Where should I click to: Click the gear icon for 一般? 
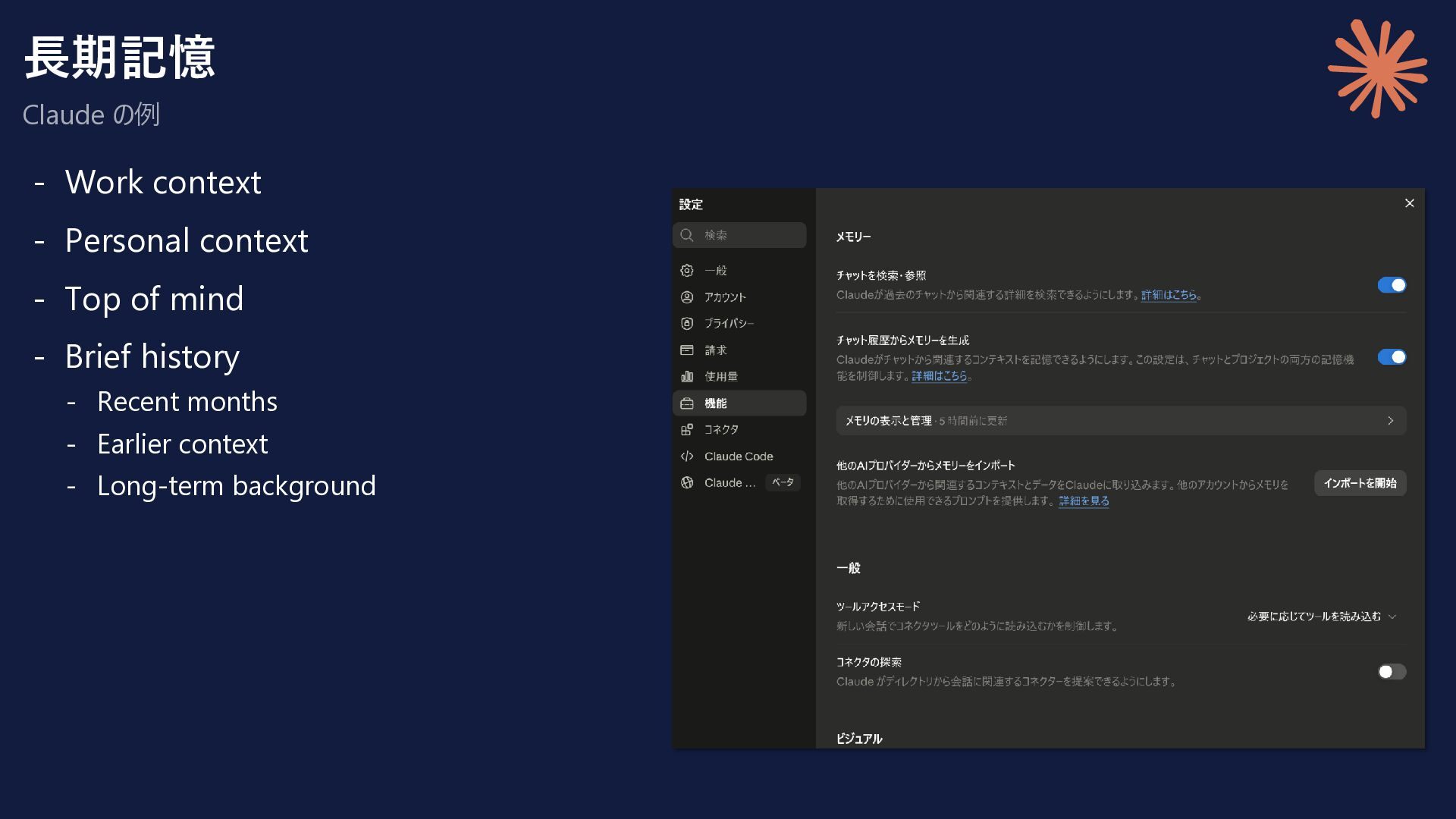pyautogui.click(x=687, y=271)
